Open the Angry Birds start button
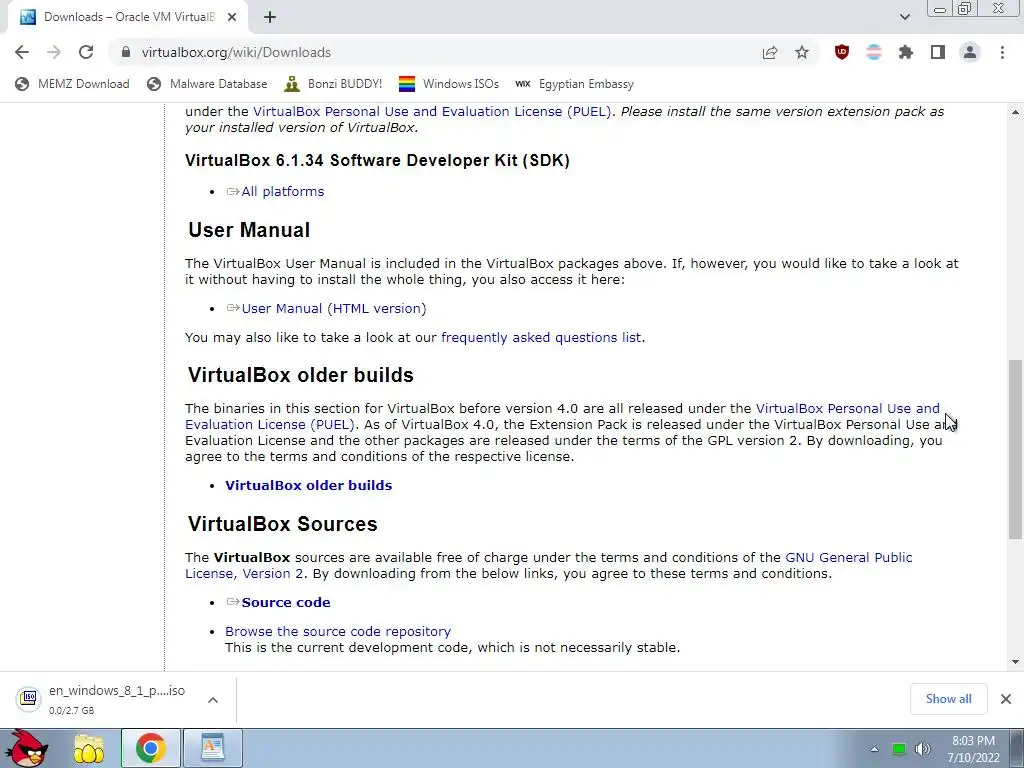The height and width of the screenshot is (768, 1024). [25, 748]
